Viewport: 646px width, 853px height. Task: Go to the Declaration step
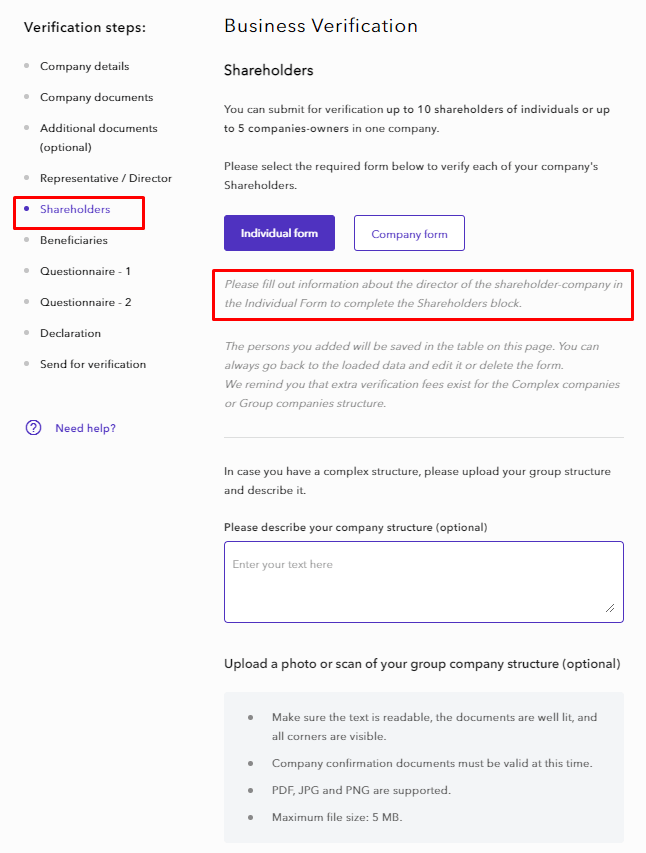pos(70,333)
